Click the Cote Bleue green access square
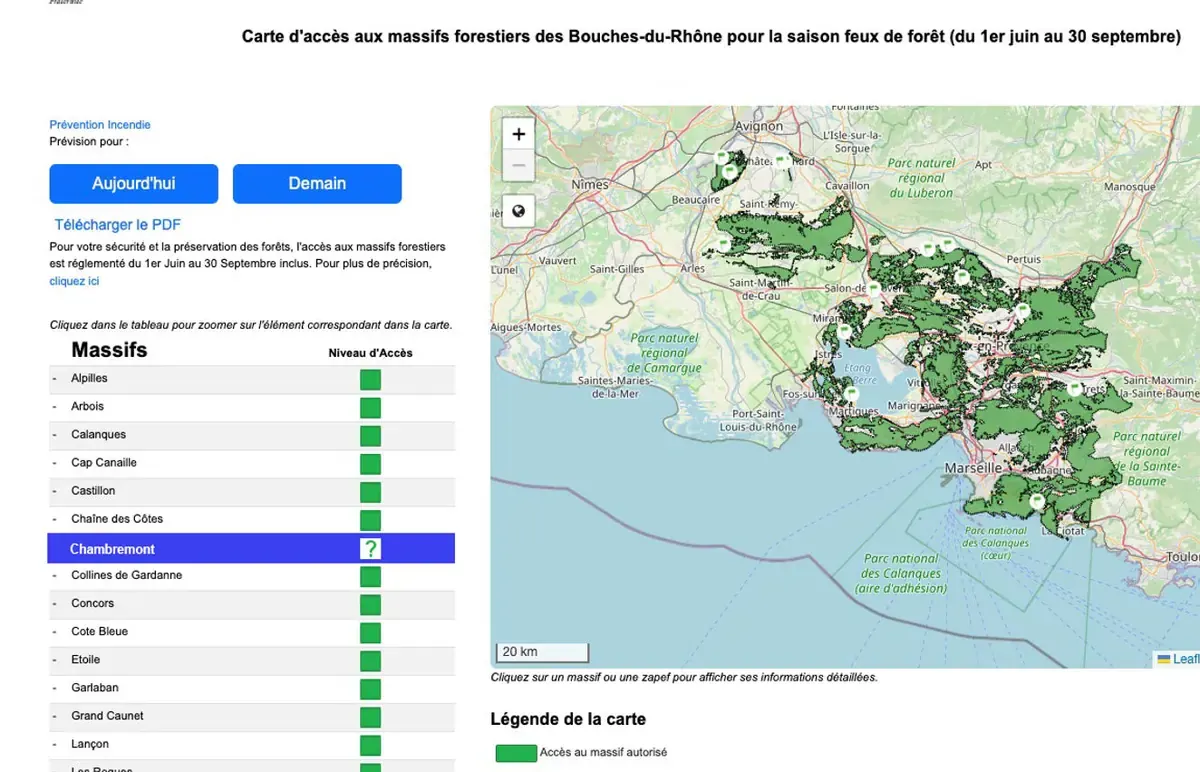The height and width of the screenshot is (772, 1200). (x=370, y=632)
